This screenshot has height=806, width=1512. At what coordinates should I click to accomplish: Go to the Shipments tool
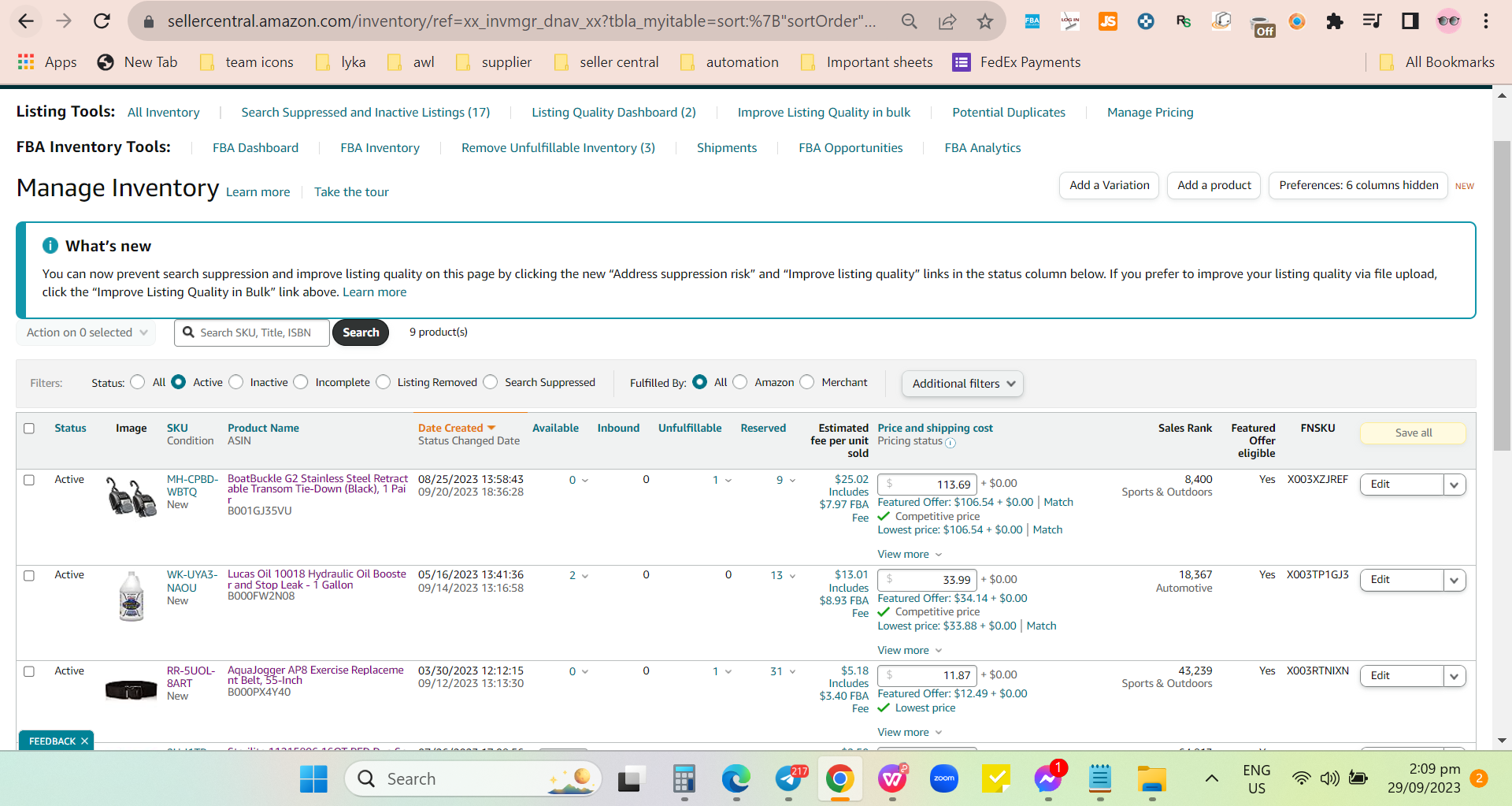tap(727, 148)
